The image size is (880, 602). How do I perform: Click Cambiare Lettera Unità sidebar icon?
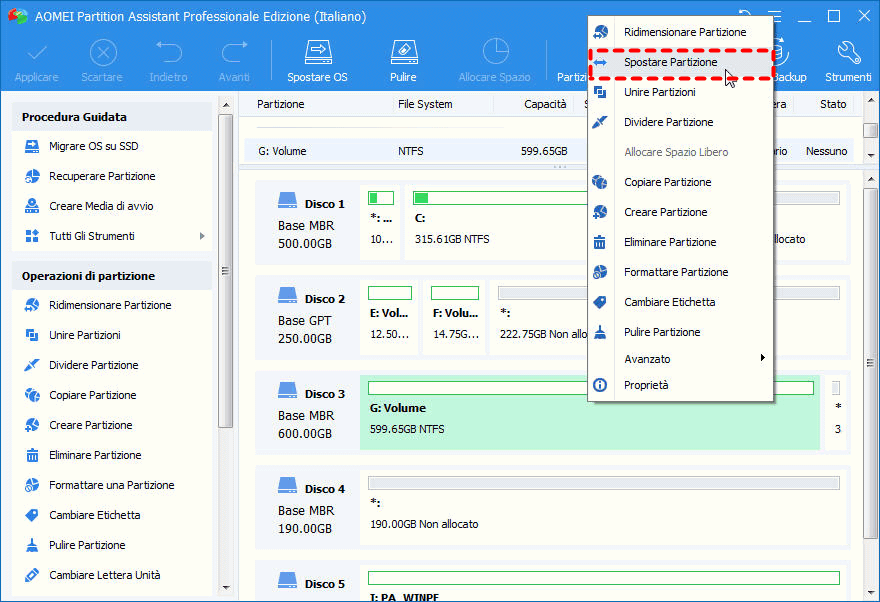[x=32, y=575]
